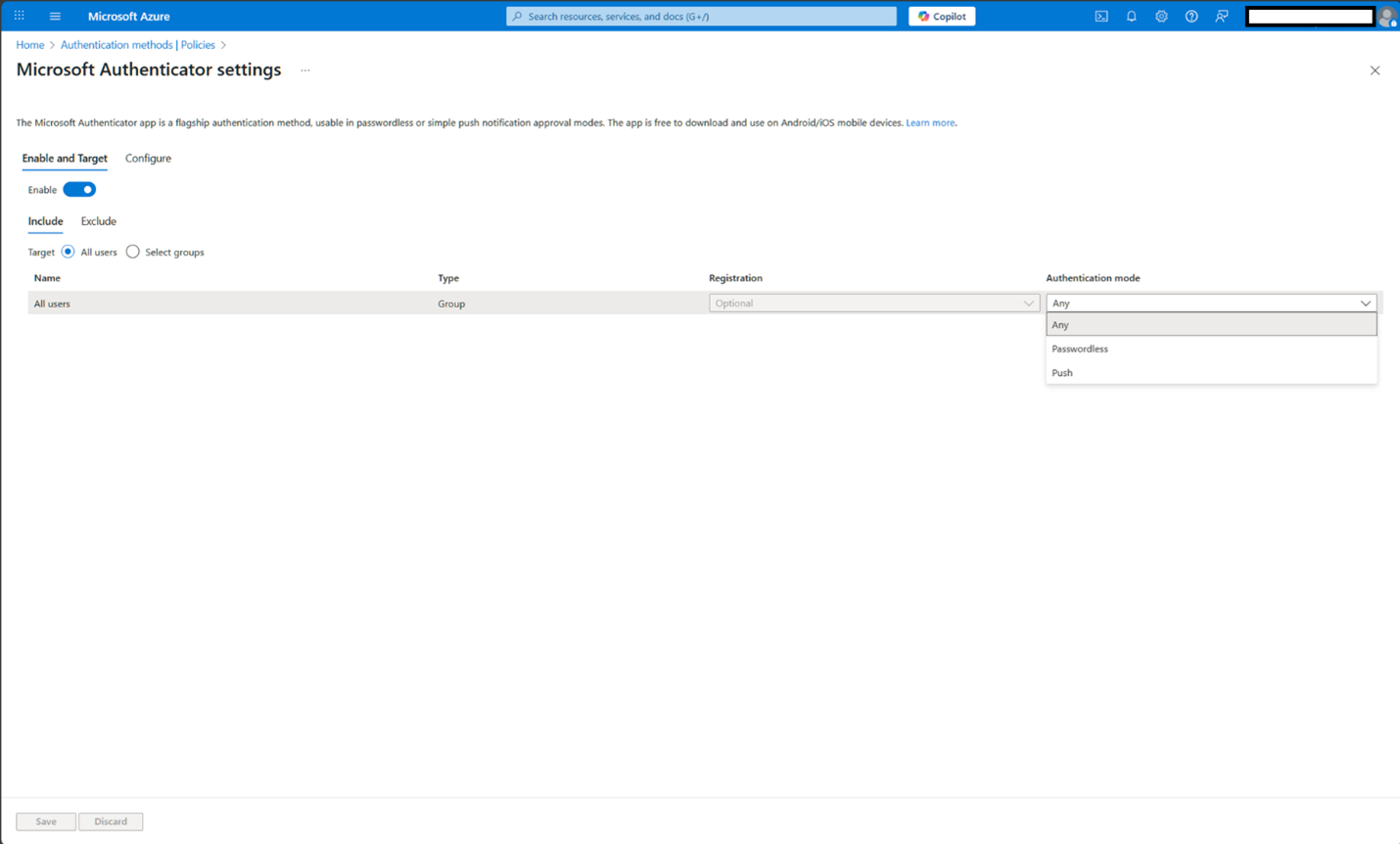Go to Home breadcrumb
This screenshot has width=1400, height=844.
[29, 45]
